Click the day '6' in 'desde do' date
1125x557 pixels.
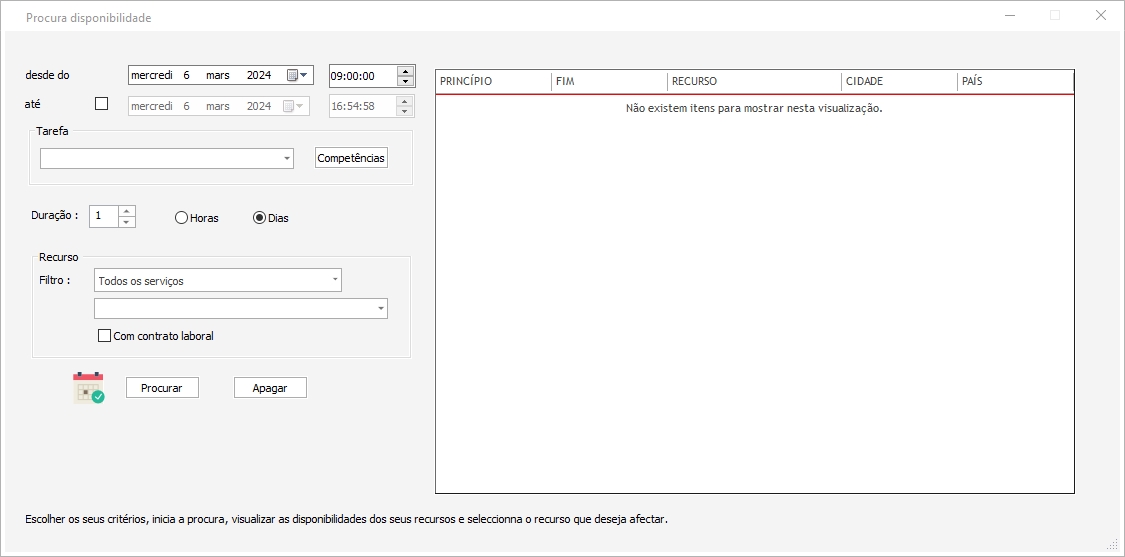[x=187, y=75]
